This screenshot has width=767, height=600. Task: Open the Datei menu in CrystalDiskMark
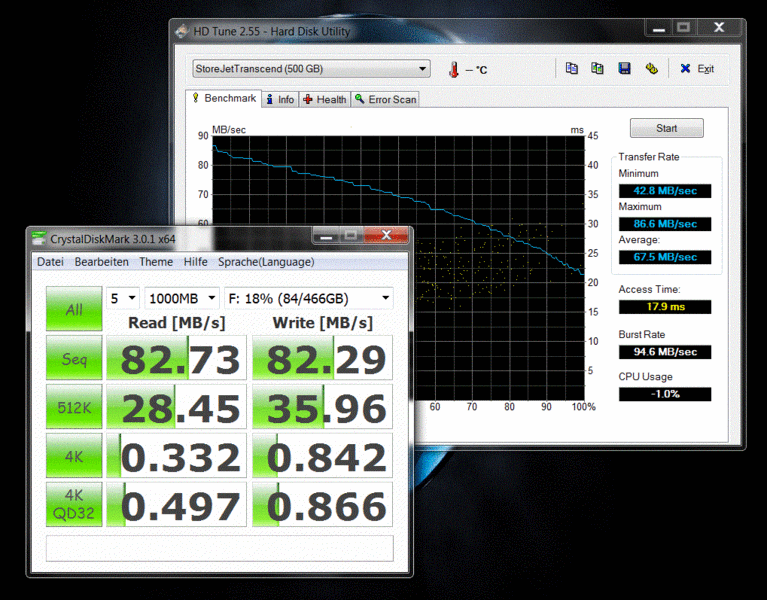pyautogui.click(x=50, y=262)
